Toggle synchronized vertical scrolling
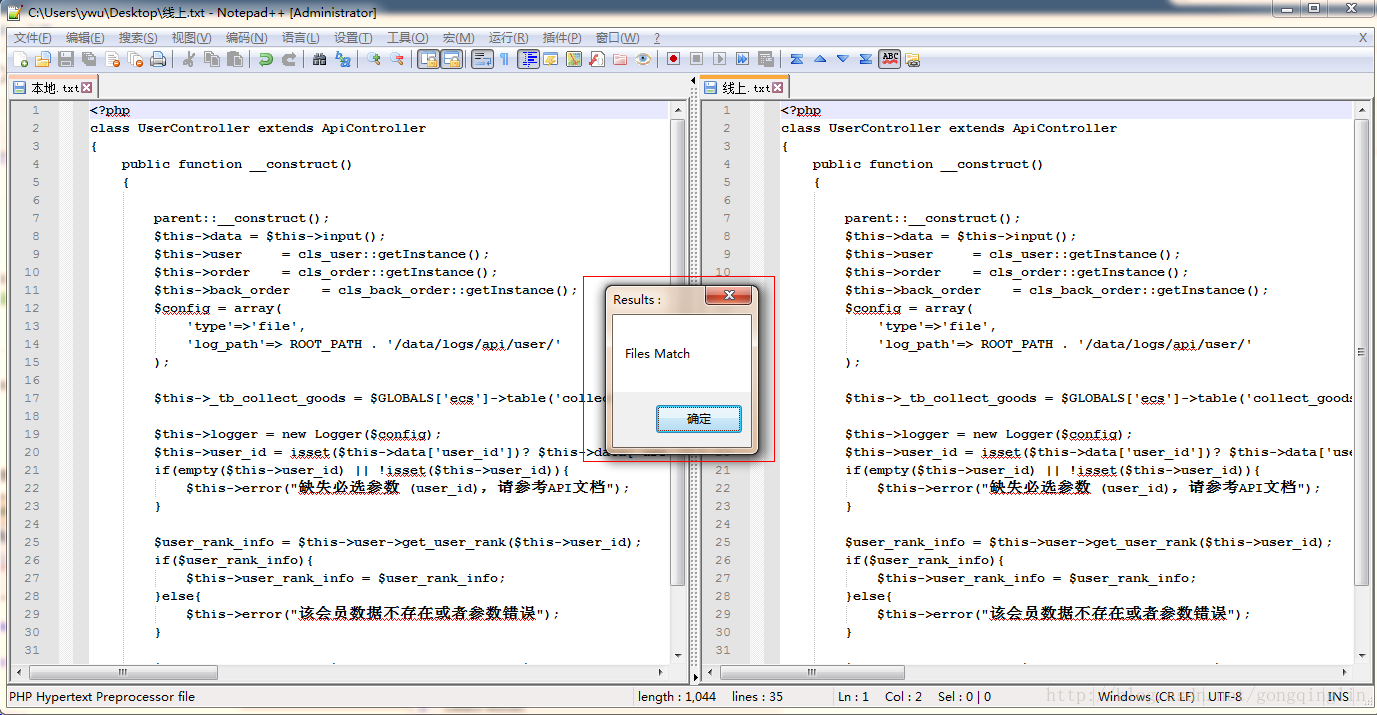The width and height of the screenshot is (1377, 715). (x=428, y=59)
